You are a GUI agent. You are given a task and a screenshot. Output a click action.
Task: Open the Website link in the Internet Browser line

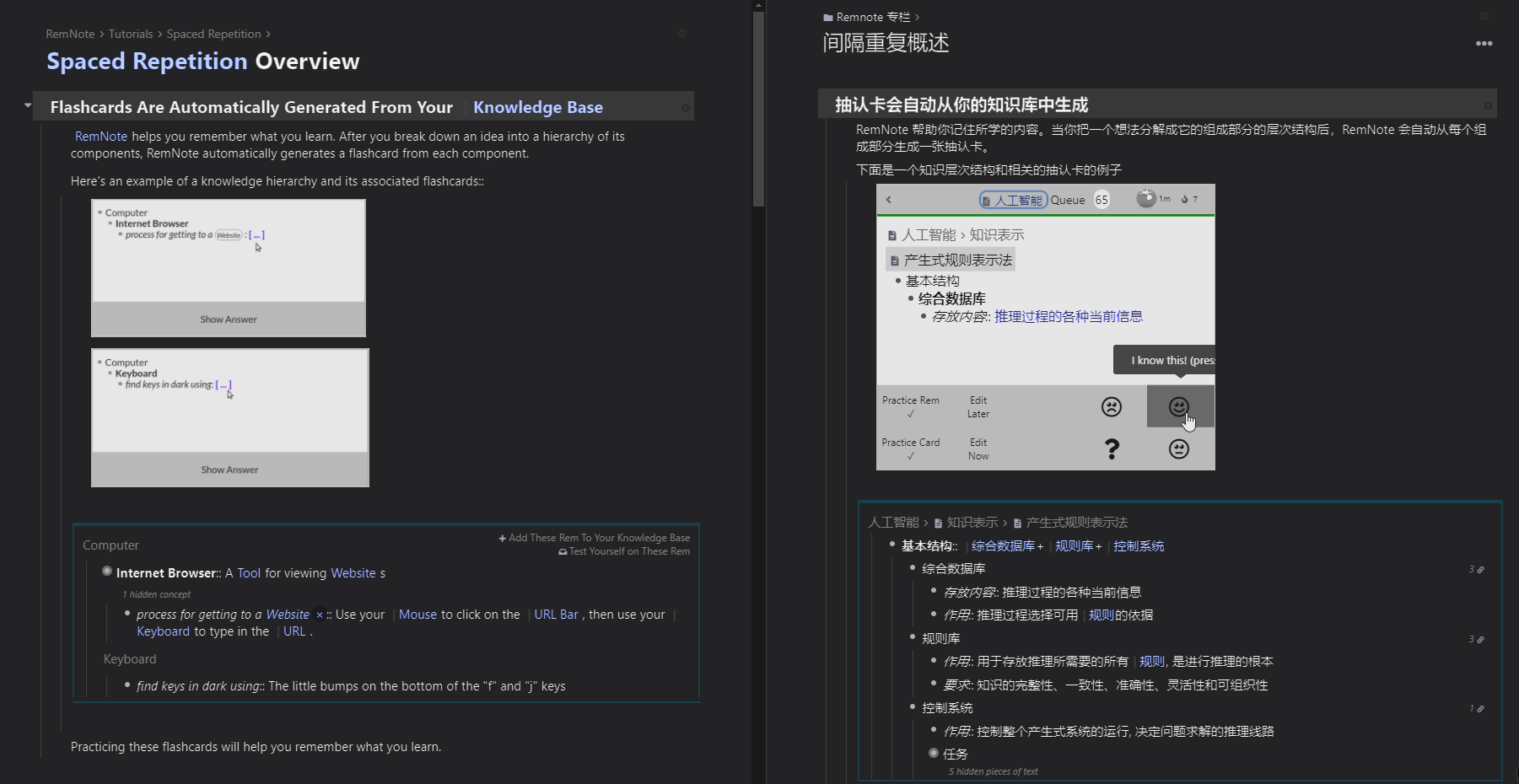(x=353, y=573)
